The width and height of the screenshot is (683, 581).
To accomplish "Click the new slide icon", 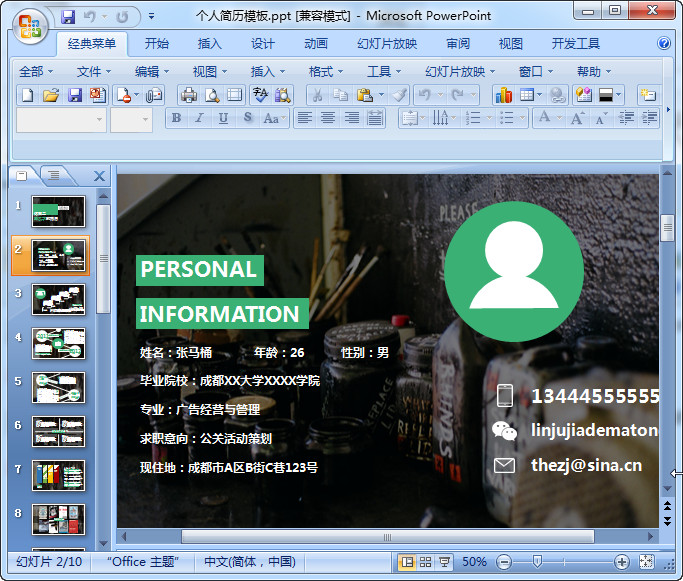I will pos(648,95).
